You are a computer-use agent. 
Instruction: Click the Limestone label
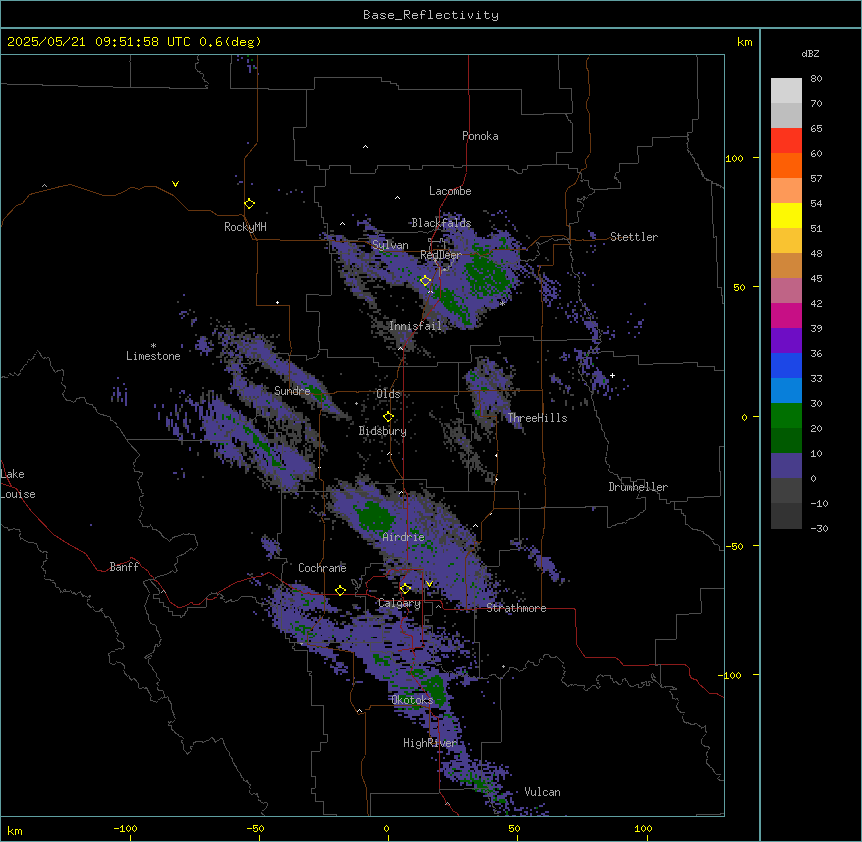click(x=153, y=356)
